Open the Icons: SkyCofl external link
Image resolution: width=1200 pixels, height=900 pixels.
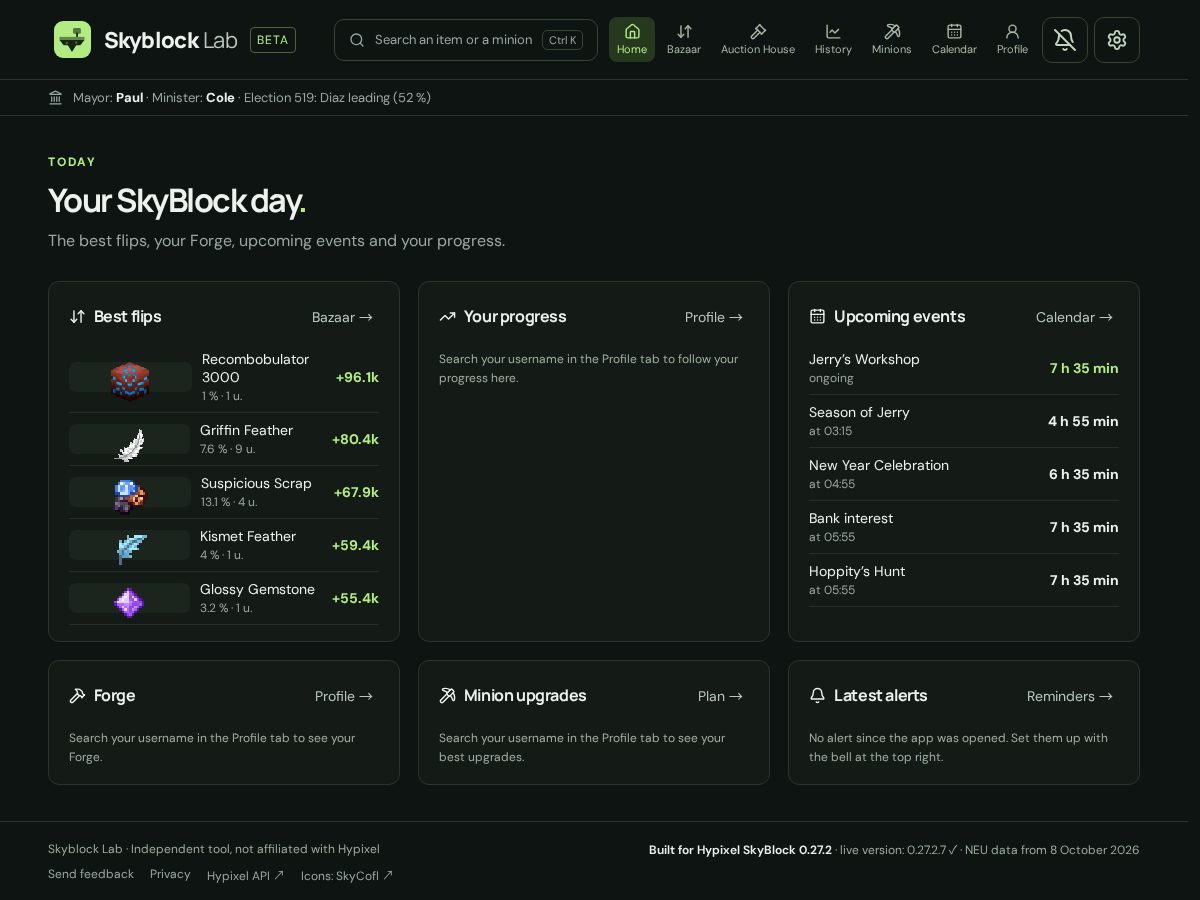click(347, 875)
